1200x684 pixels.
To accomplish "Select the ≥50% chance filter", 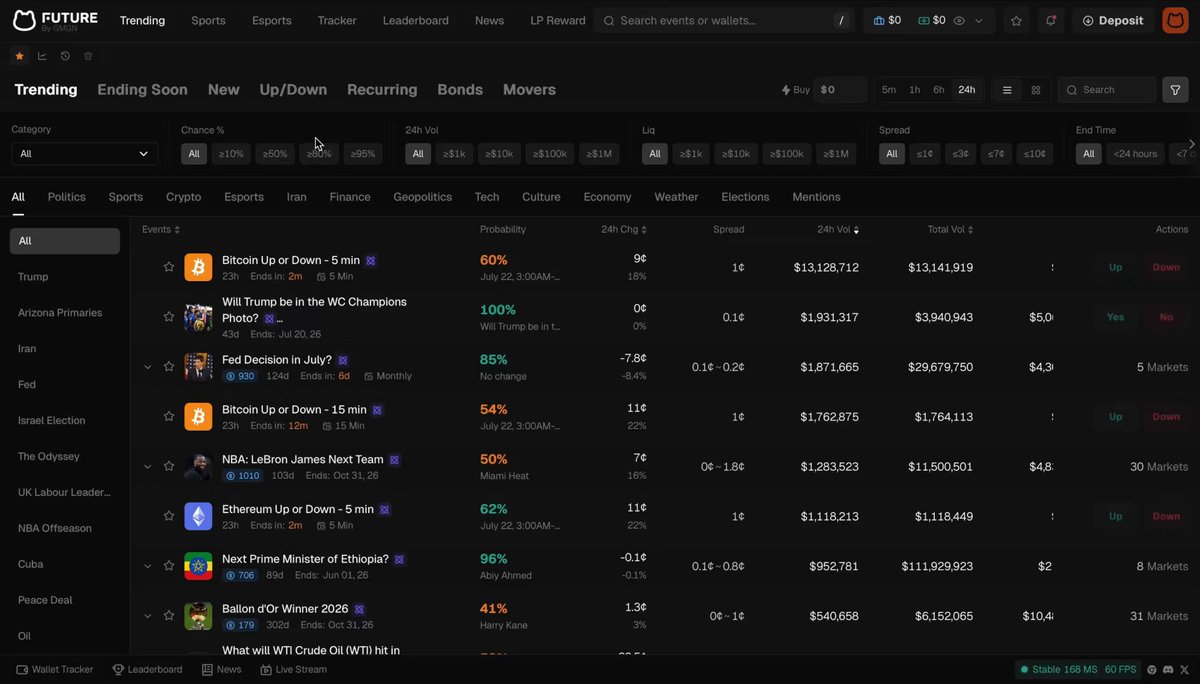I will (275, 154).
